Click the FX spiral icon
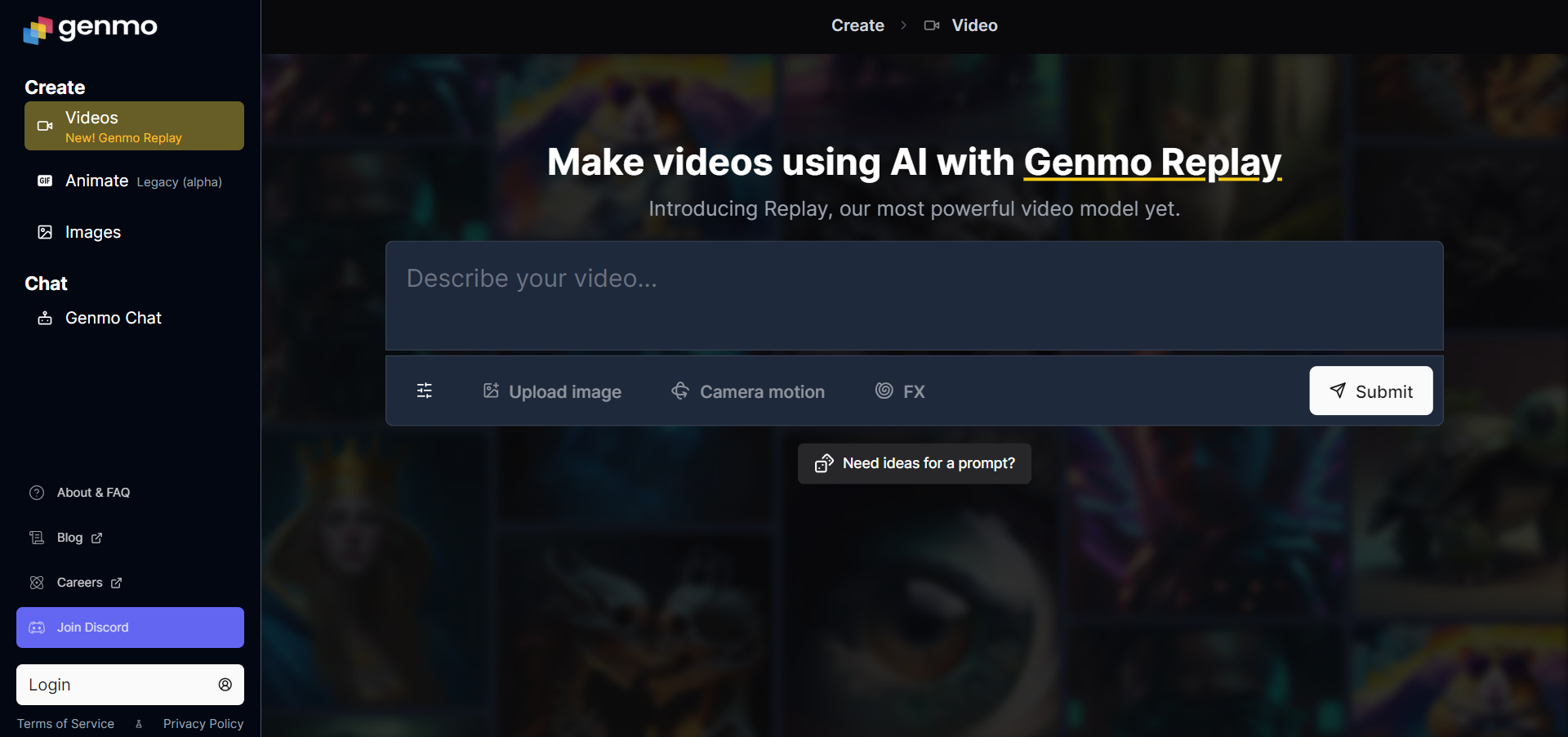The height and width of the screenshot is (737, 1568). click(884, 391)
